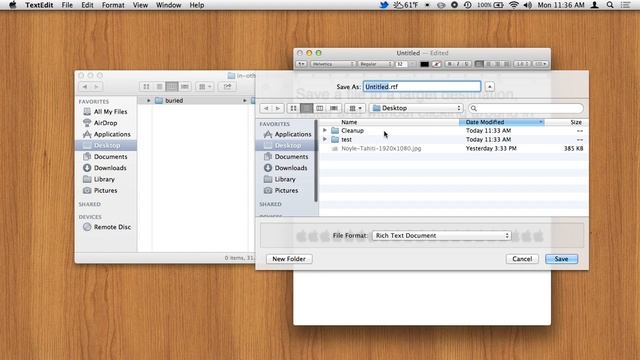Open Downloads in Finder window sidebar
The height and width of the screenshot is (360, 640).
coord(105,168)
